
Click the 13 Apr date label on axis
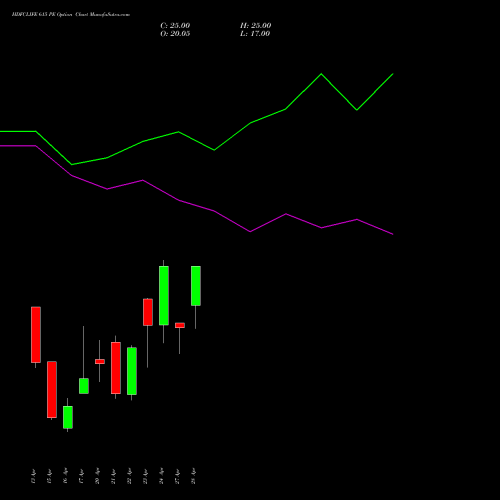33,476
